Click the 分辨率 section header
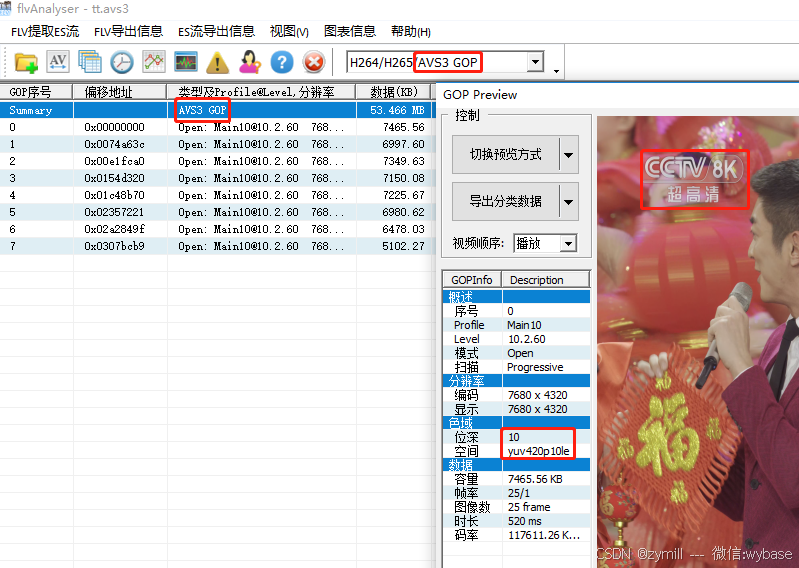This screenshot has width=799, height=568. click(x=517, y=381)
